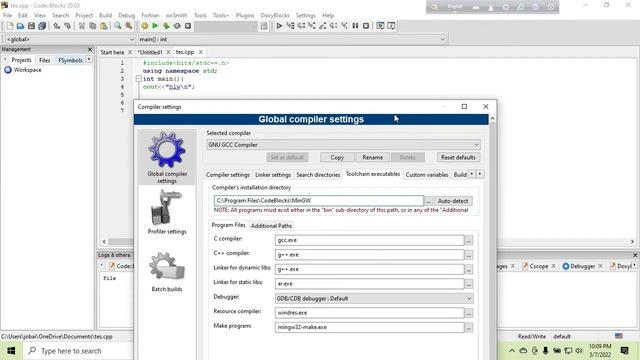Screen dimensions: 640x360
Task: Select the Files tab in Management
Action: tap(44, 60)
